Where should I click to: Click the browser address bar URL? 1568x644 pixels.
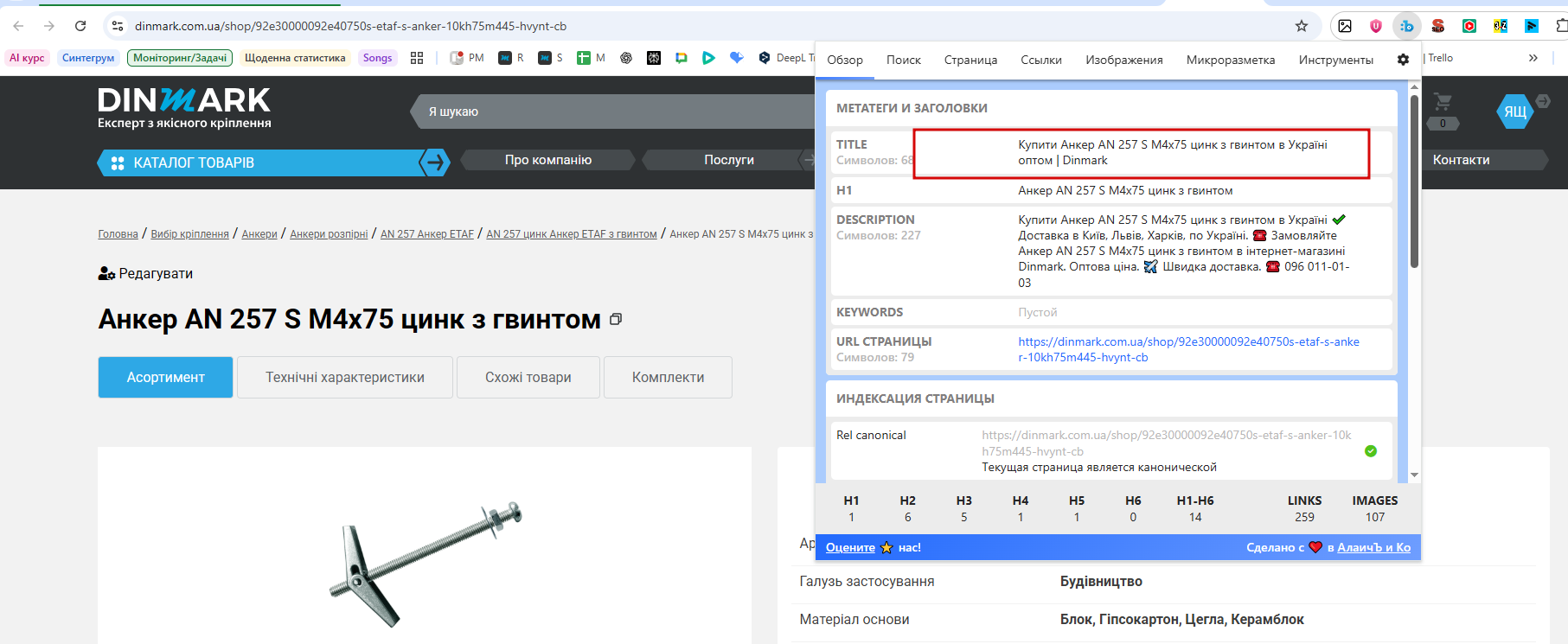350,26
